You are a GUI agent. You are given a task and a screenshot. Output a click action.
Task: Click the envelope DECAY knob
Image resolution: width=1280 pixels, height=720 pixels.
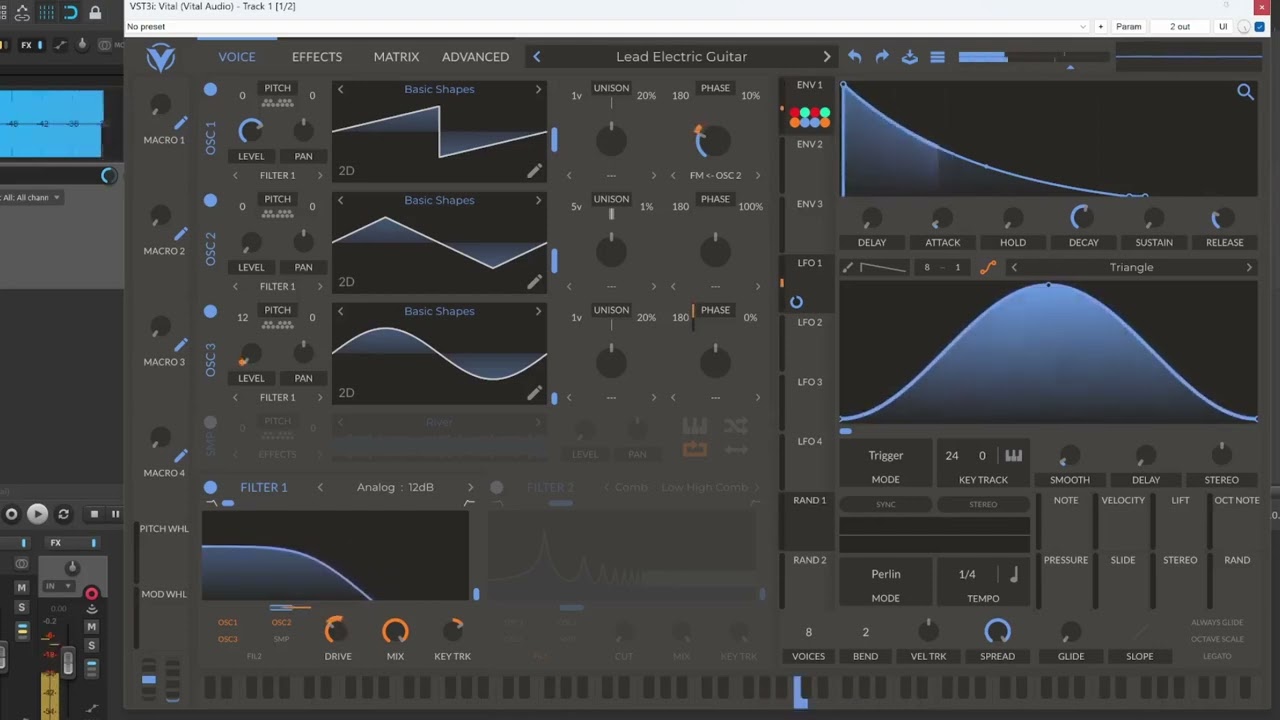pyautogui.click(x=1081, y=217)
